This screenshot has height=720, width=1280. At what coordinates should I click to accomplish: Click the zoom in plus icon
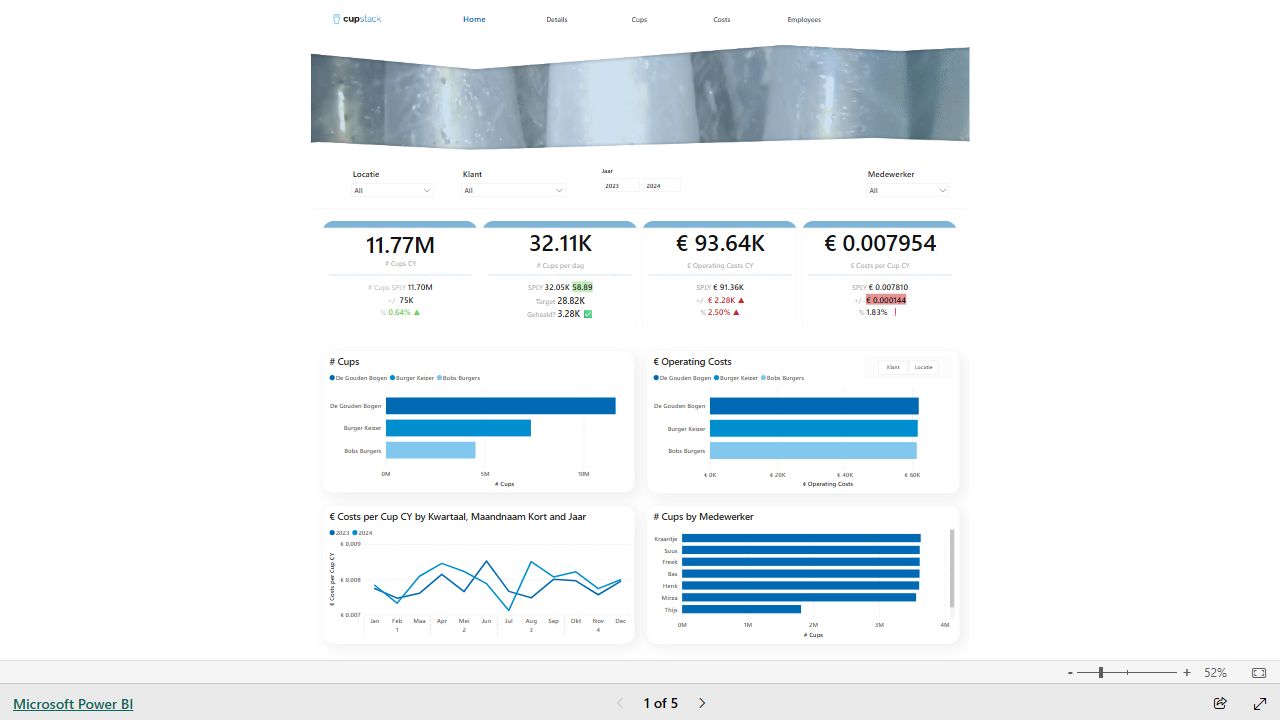[1187, 673]
